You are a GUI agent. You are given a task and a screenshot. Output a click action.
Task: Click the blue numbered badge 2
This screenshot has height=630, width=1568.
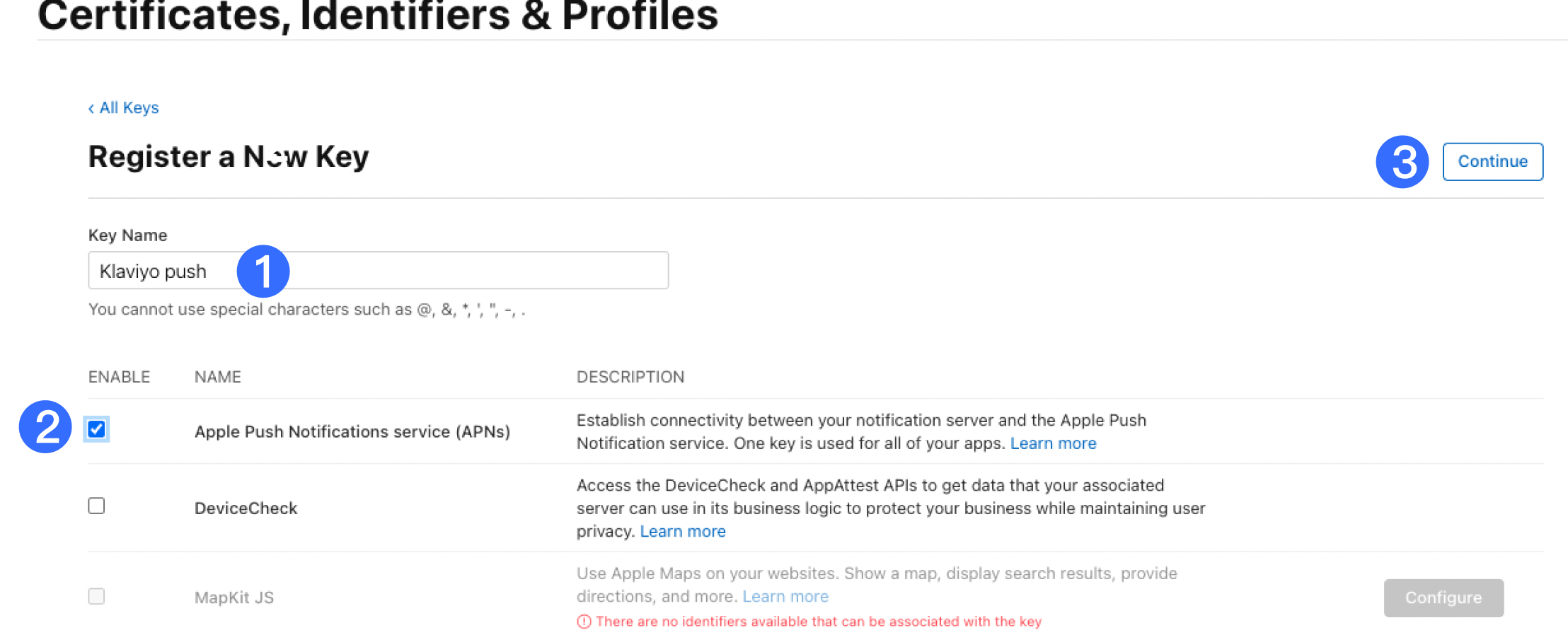click(x=45, y=427)
